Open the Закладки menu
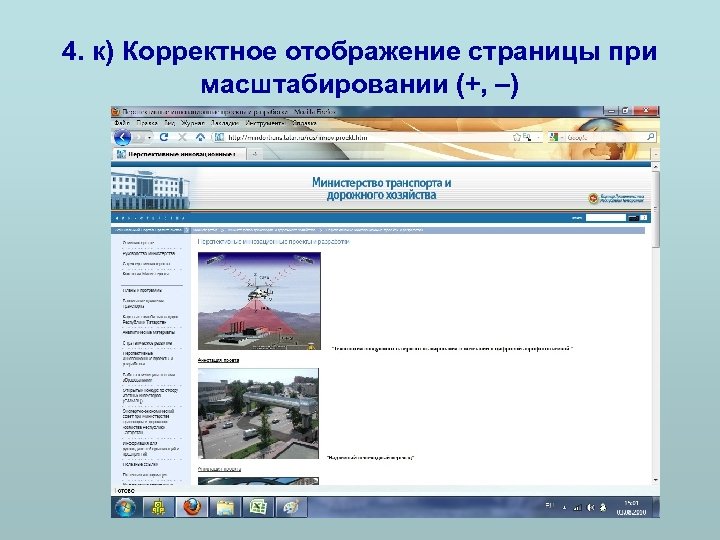This screenshot has height=540, width=720. pyautogui.click(x=225, y=123)
